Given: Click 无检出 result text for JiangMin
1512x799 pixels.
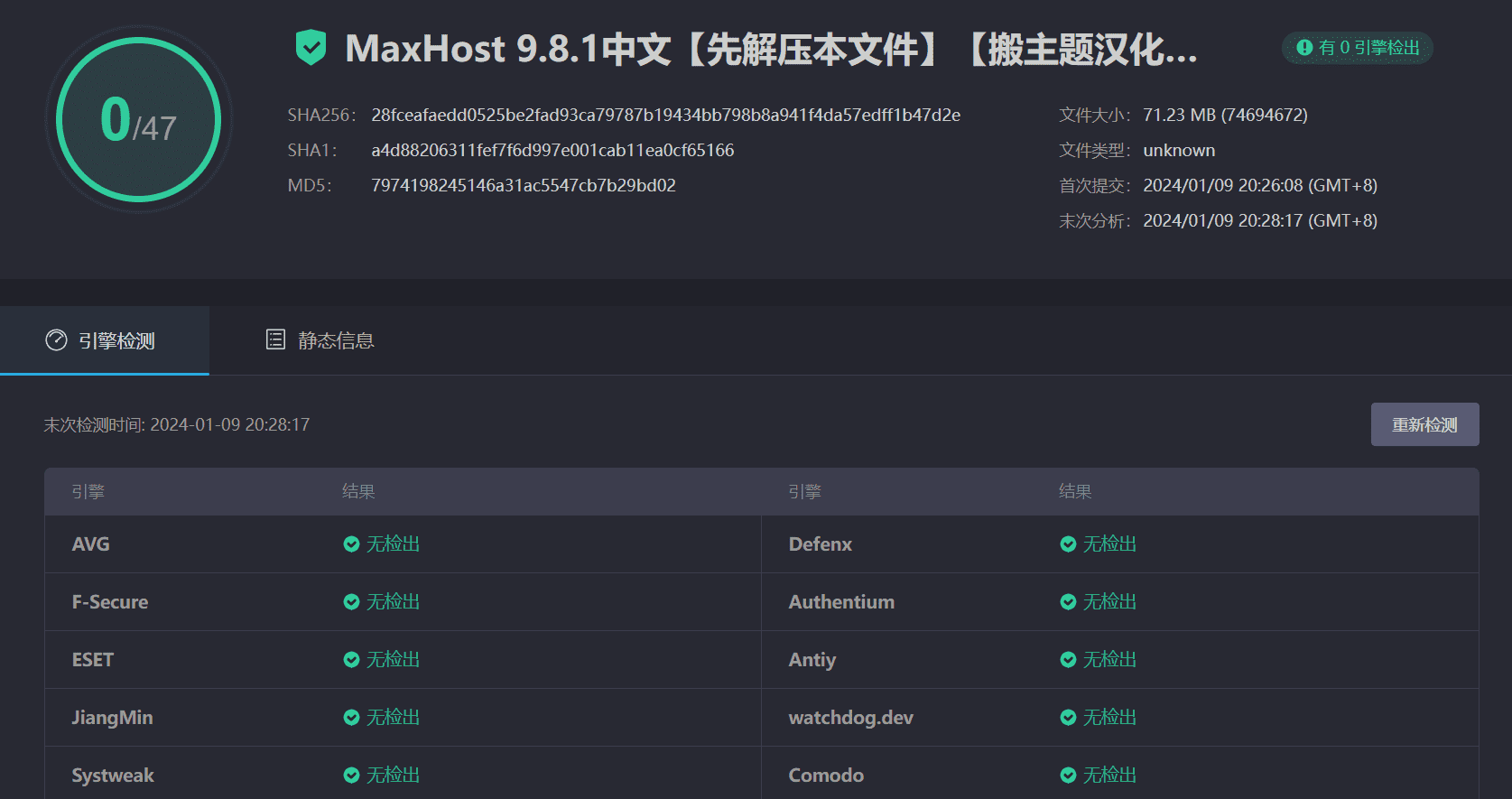Looking at the screenshot, I should pyautogui.click(x=394, y=717).
